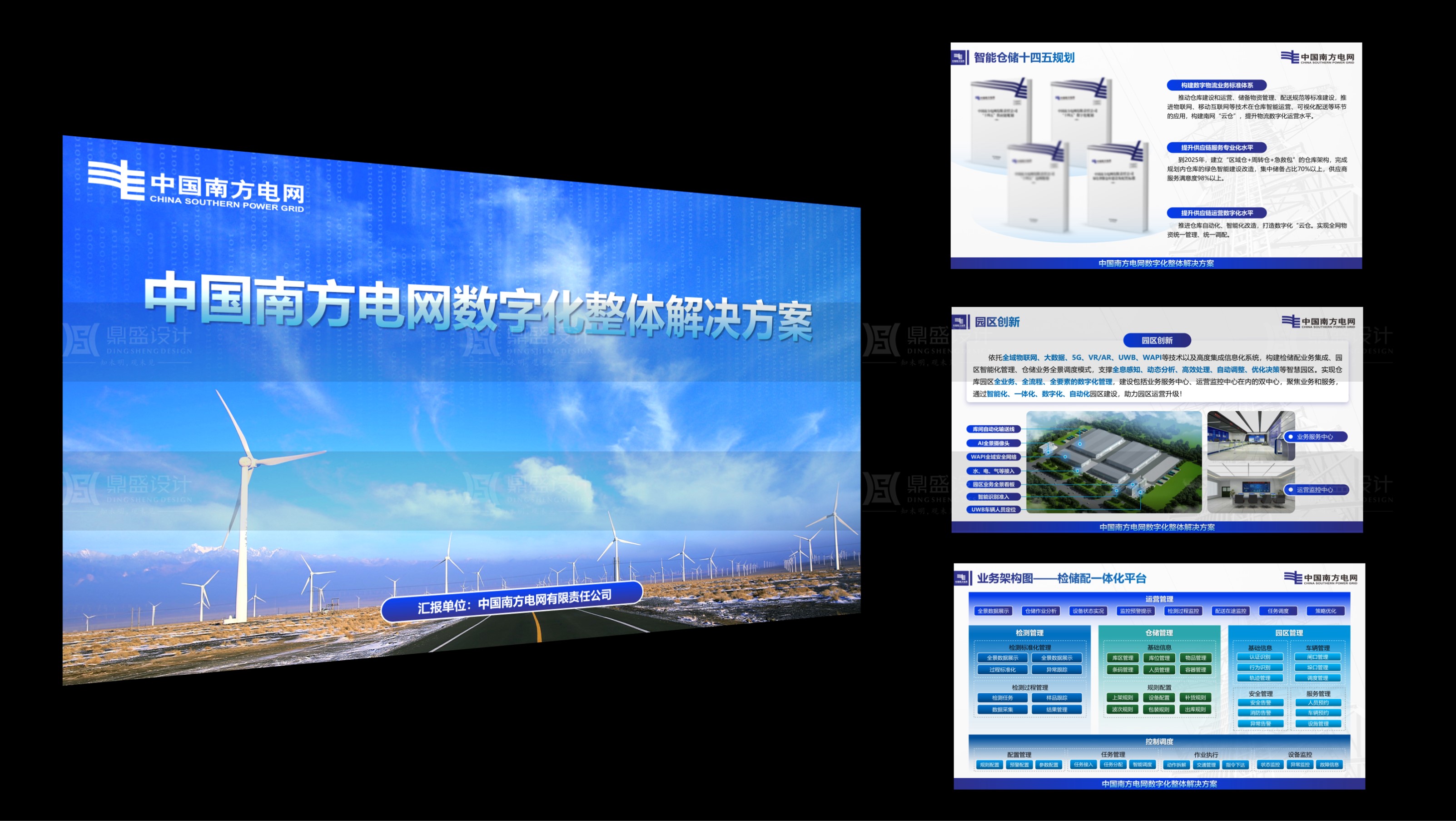This screenshot has width=1456, height=821.
Task: Click the logo on the 智能仓储十四五规划 slide's top right
Action: tap(1317, 57)
